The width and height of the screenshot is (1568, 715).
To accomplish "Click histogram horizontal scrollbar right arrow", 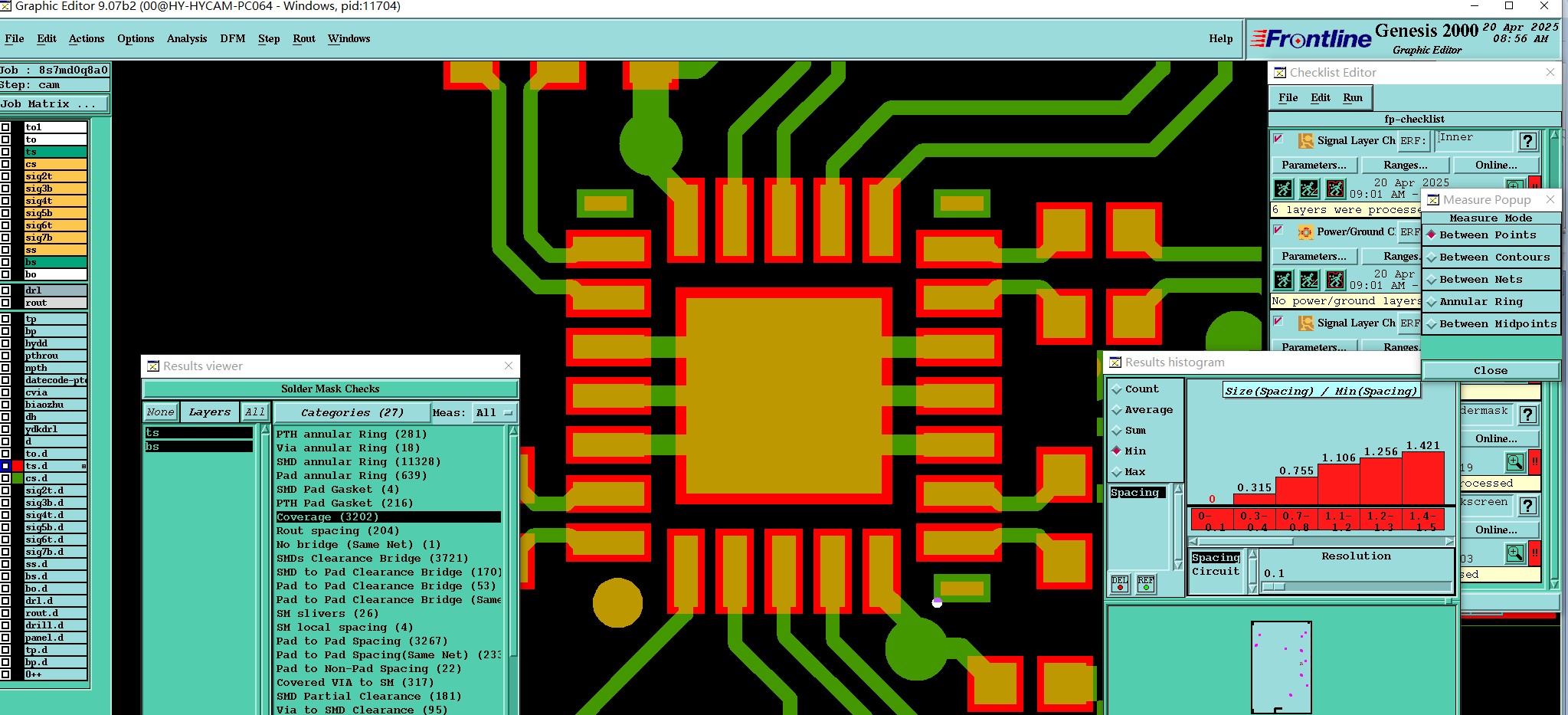I will (x=1449, y=541).
